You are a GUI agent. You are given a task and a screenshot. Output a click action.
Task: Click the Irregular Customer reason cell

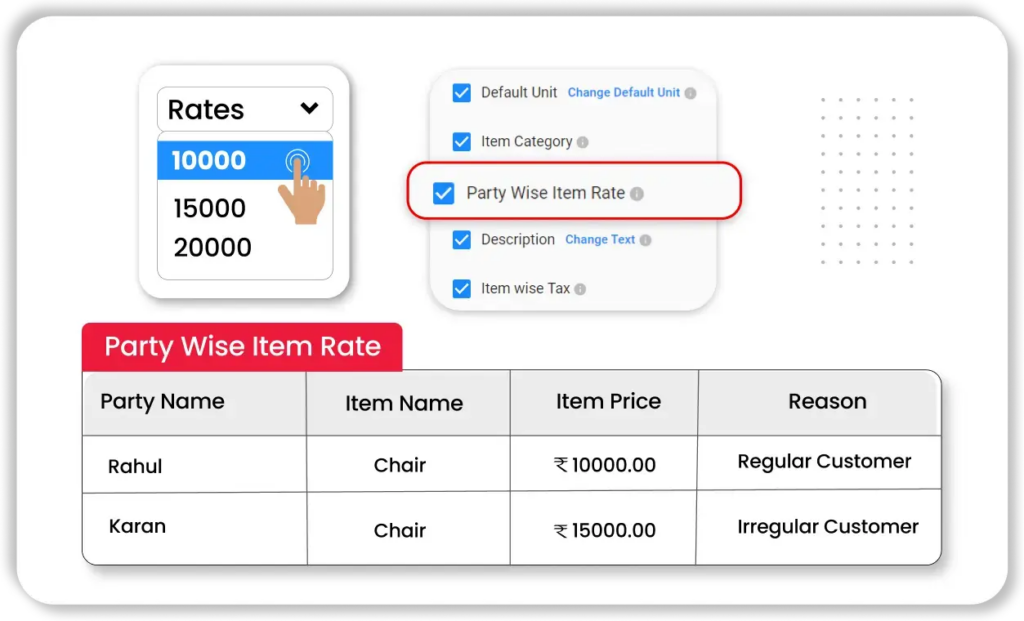pos(827,527)
